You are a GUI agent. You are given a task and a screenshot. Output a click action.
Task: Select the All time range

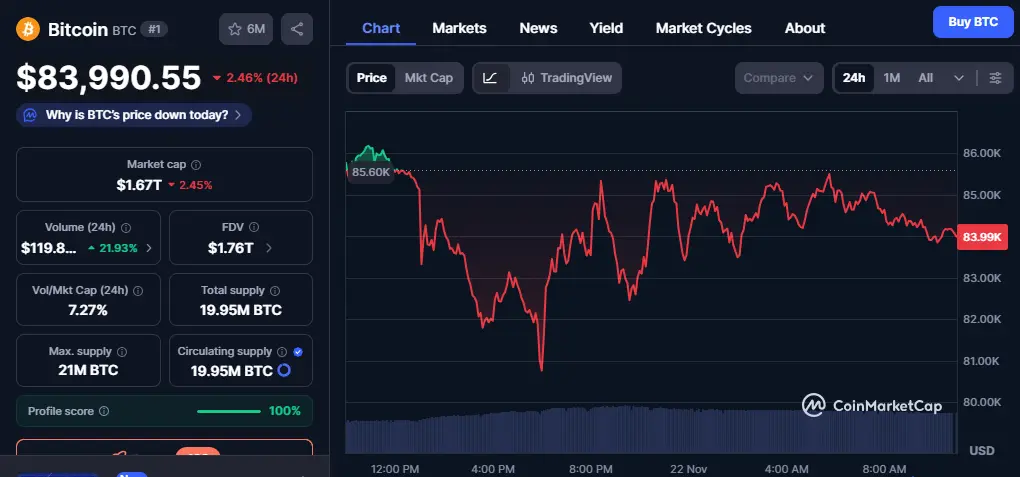pyautogui.click(x=926, y=78)
